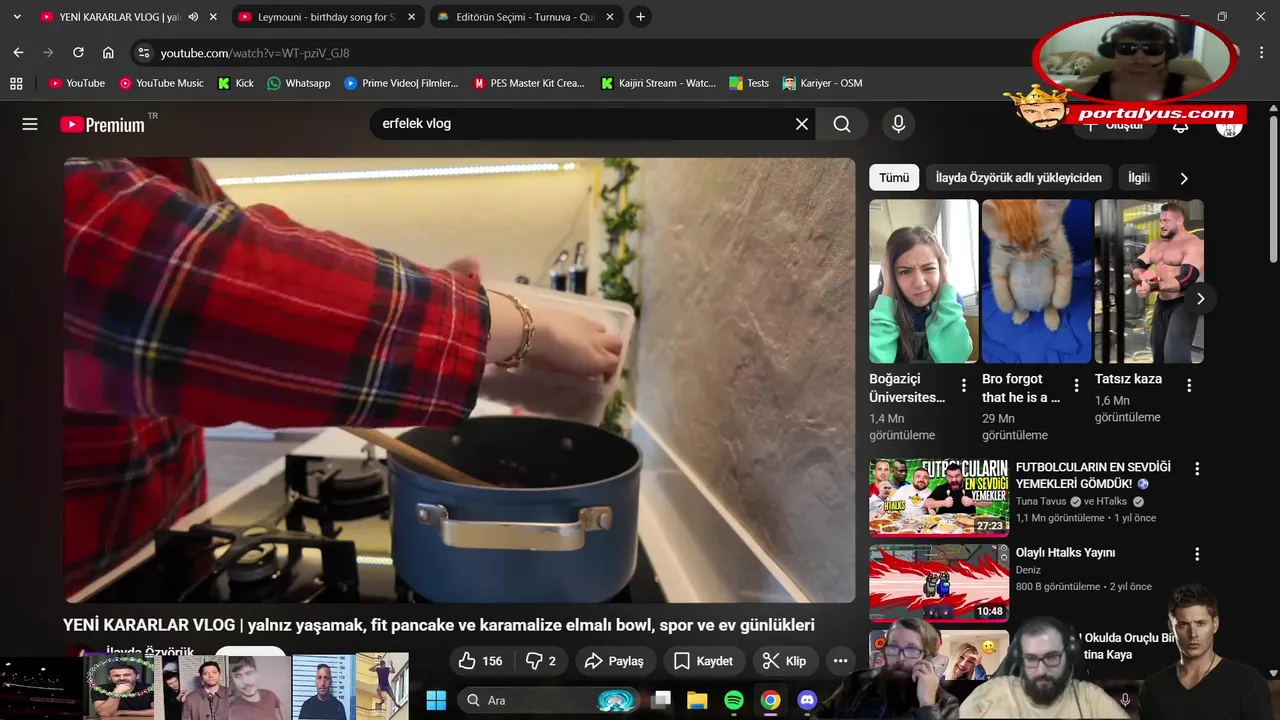Clear the search text with X icon
The height and width of the screenshot is (720, 1280).
[802, 124]
